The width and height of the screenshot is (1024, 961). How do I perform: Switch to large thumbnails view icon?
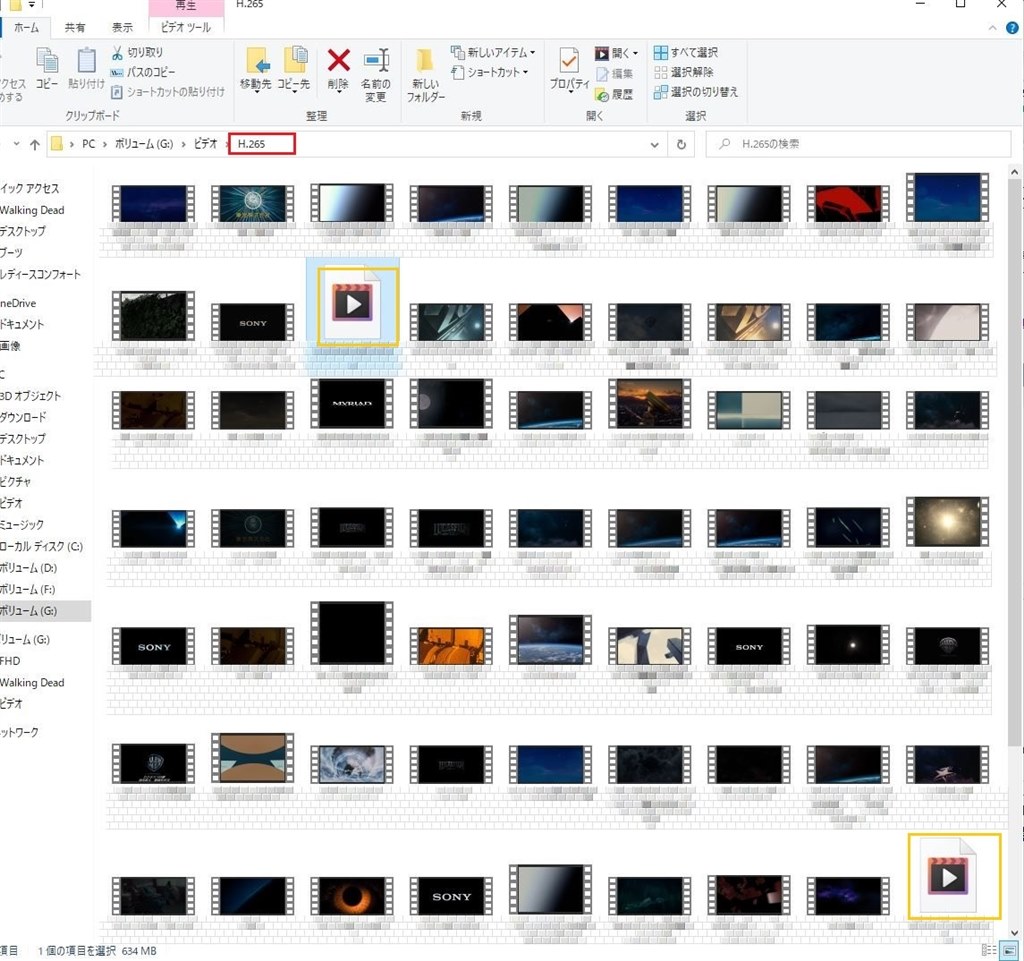pyautogui.click(x=1010, y=951)
